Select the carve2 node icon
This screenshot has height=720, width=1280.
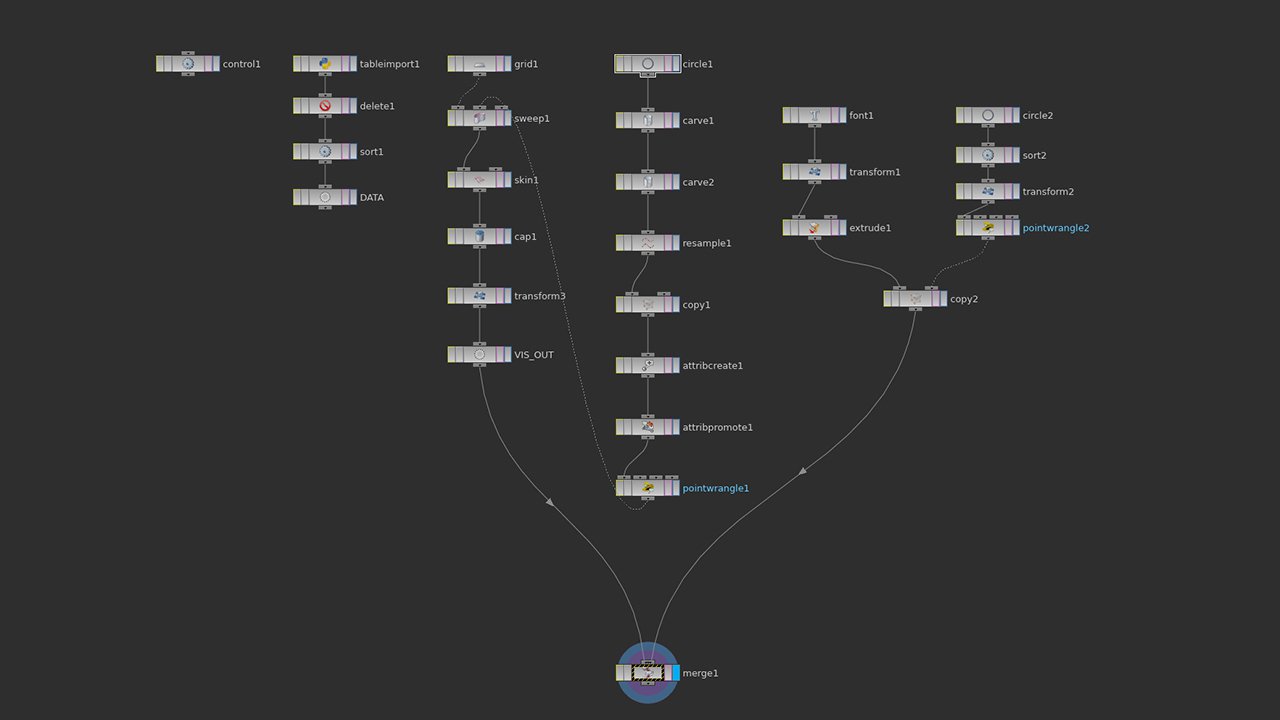tap(648, 183)
